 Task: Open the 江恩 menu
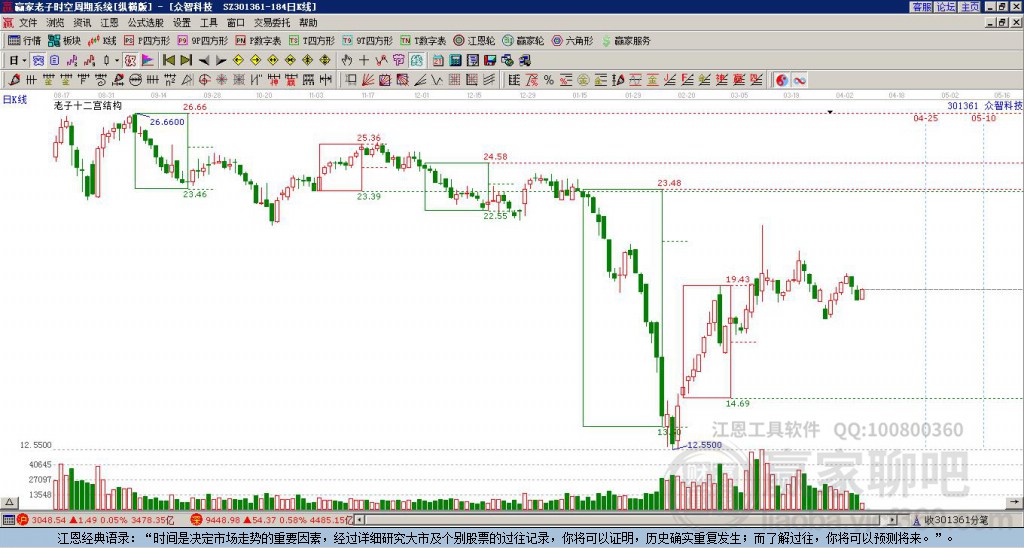[x=109, y=23]
